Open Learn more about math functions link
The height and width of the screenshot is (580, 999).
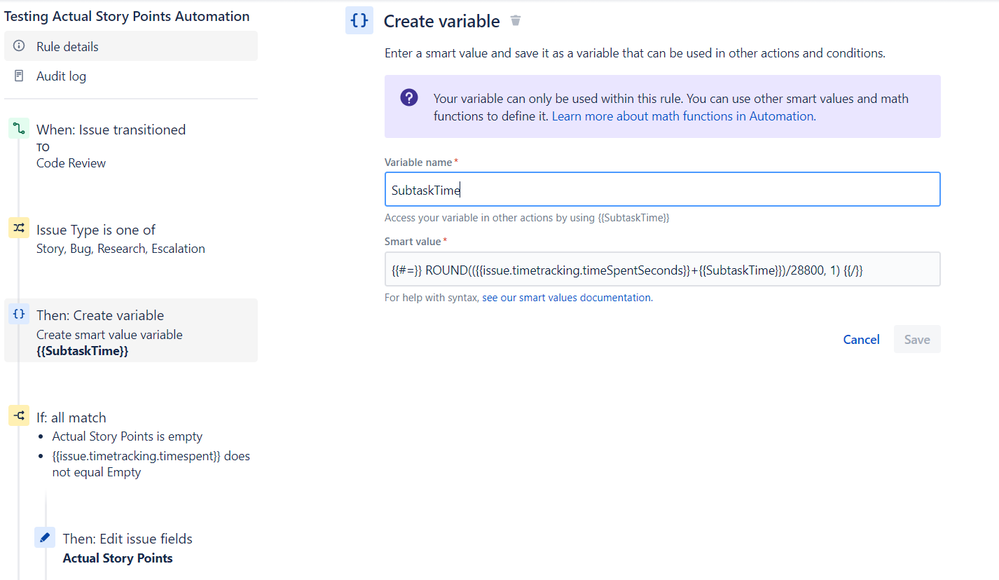coord(684,116)
